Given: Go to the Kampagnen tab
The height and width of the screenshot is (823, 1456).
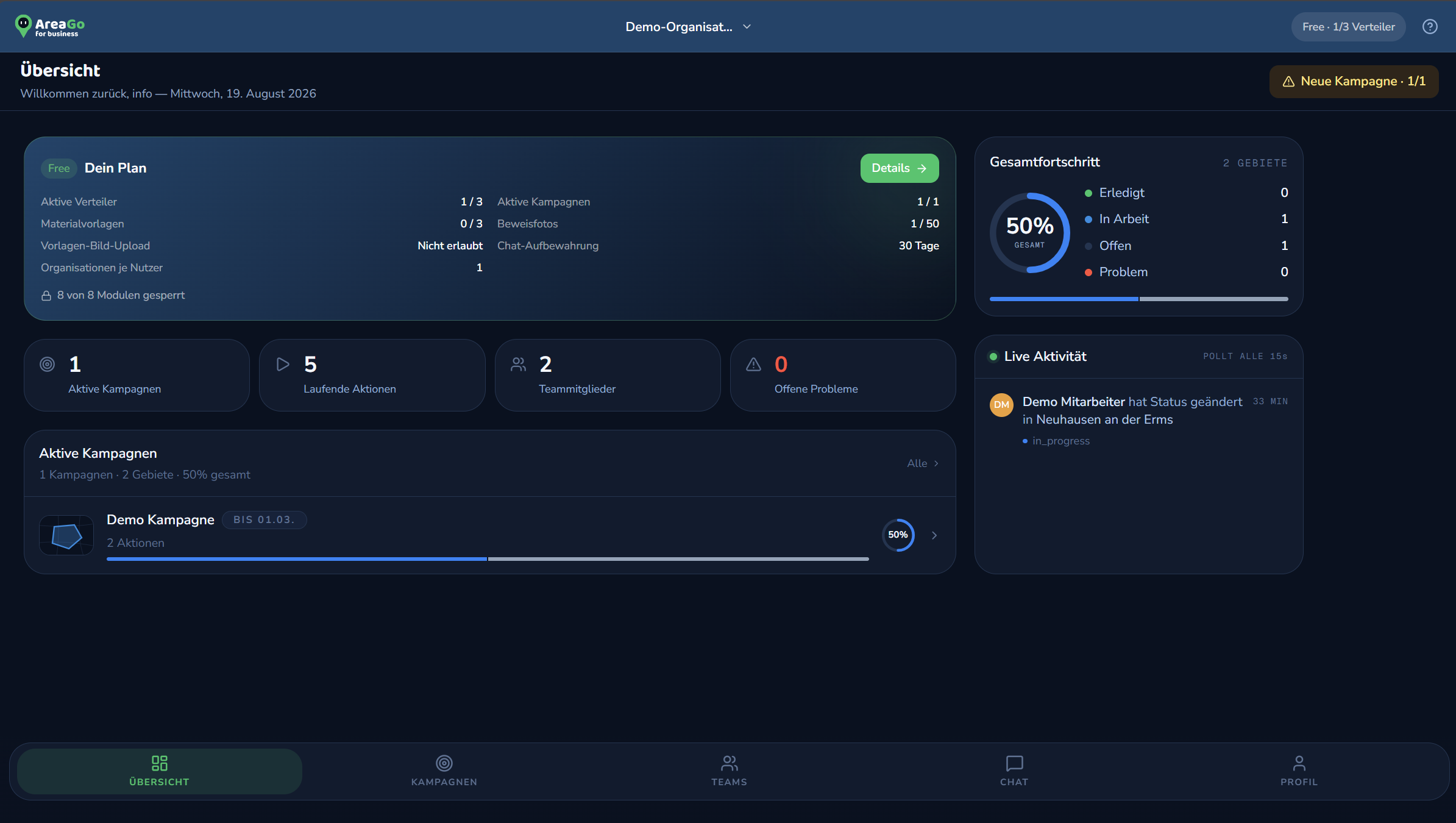Looking at the screenshot, I should click(x=444, y=771).
